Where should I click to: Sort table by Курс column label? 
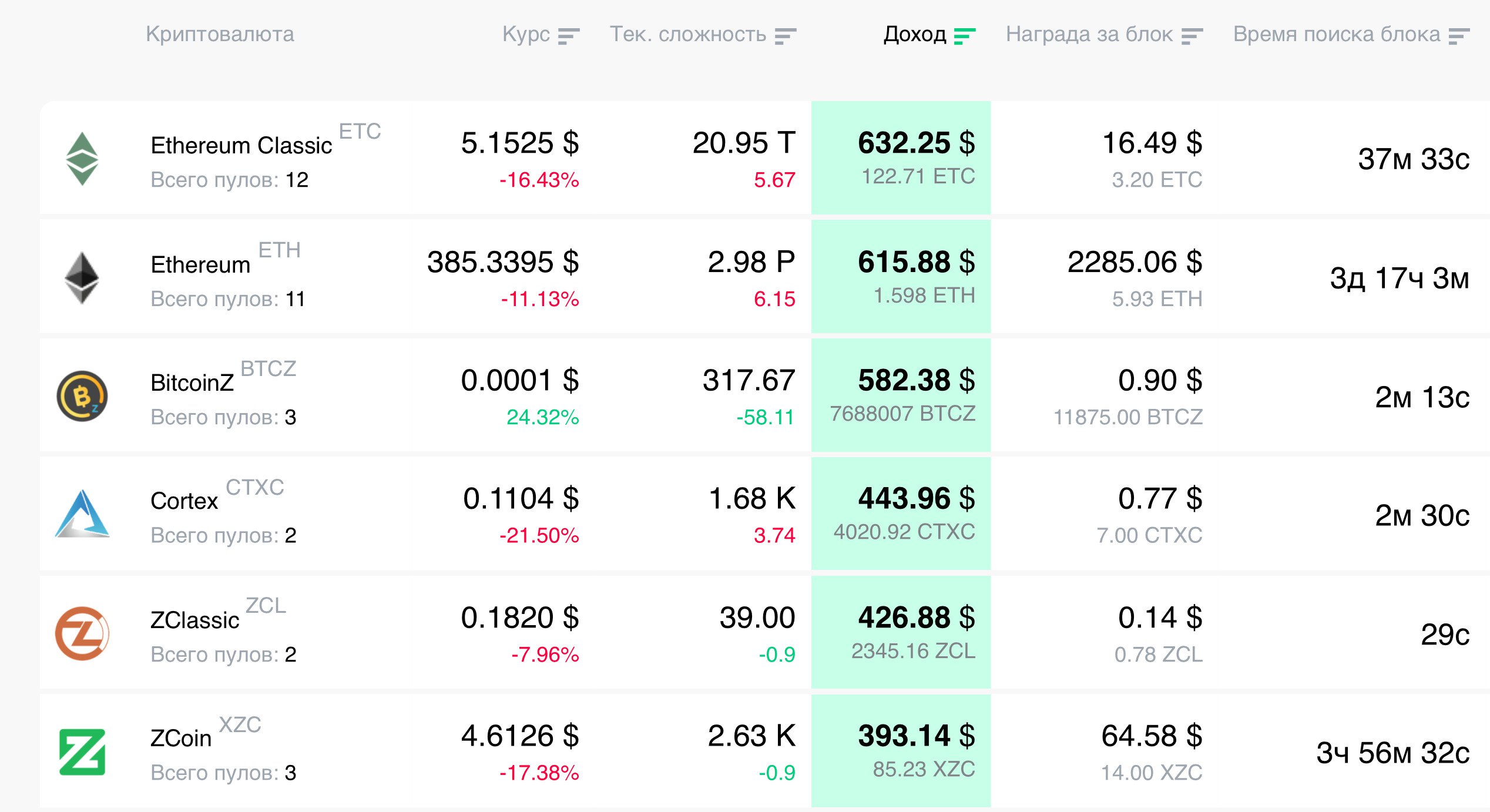pyautogui.click(x=526, y=34)
